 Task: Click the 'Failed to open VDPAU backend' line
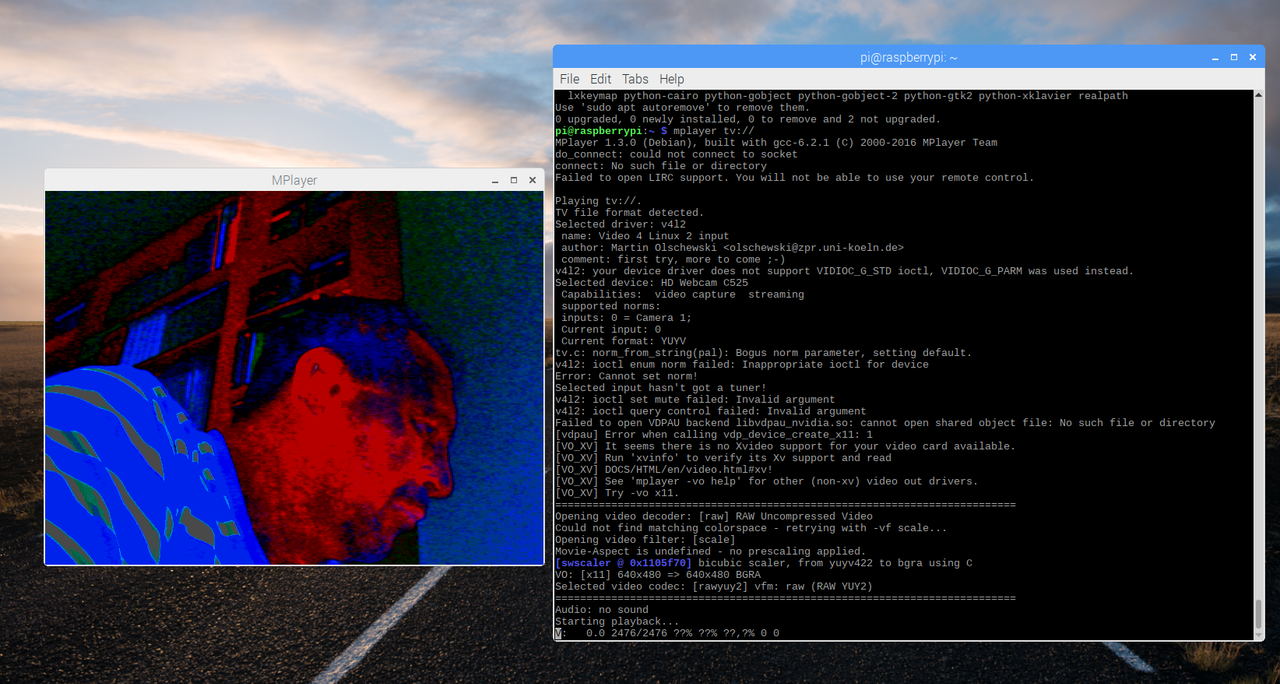tap(885, 423)
